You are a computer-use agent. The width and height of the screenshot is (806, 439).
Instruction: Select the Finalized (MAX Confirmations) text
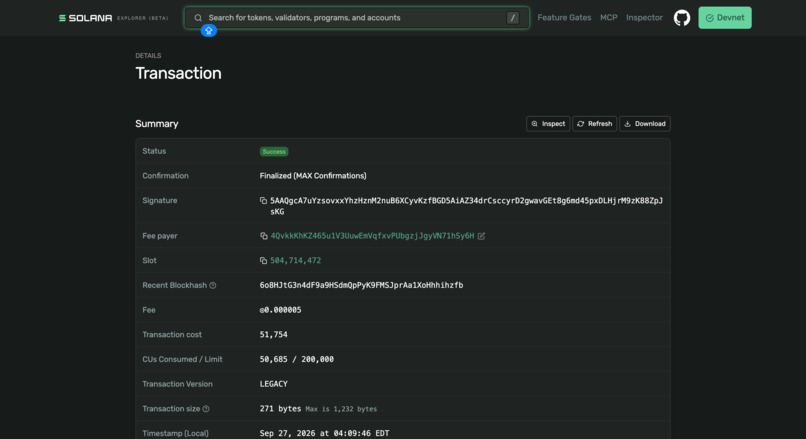[313, 176]
